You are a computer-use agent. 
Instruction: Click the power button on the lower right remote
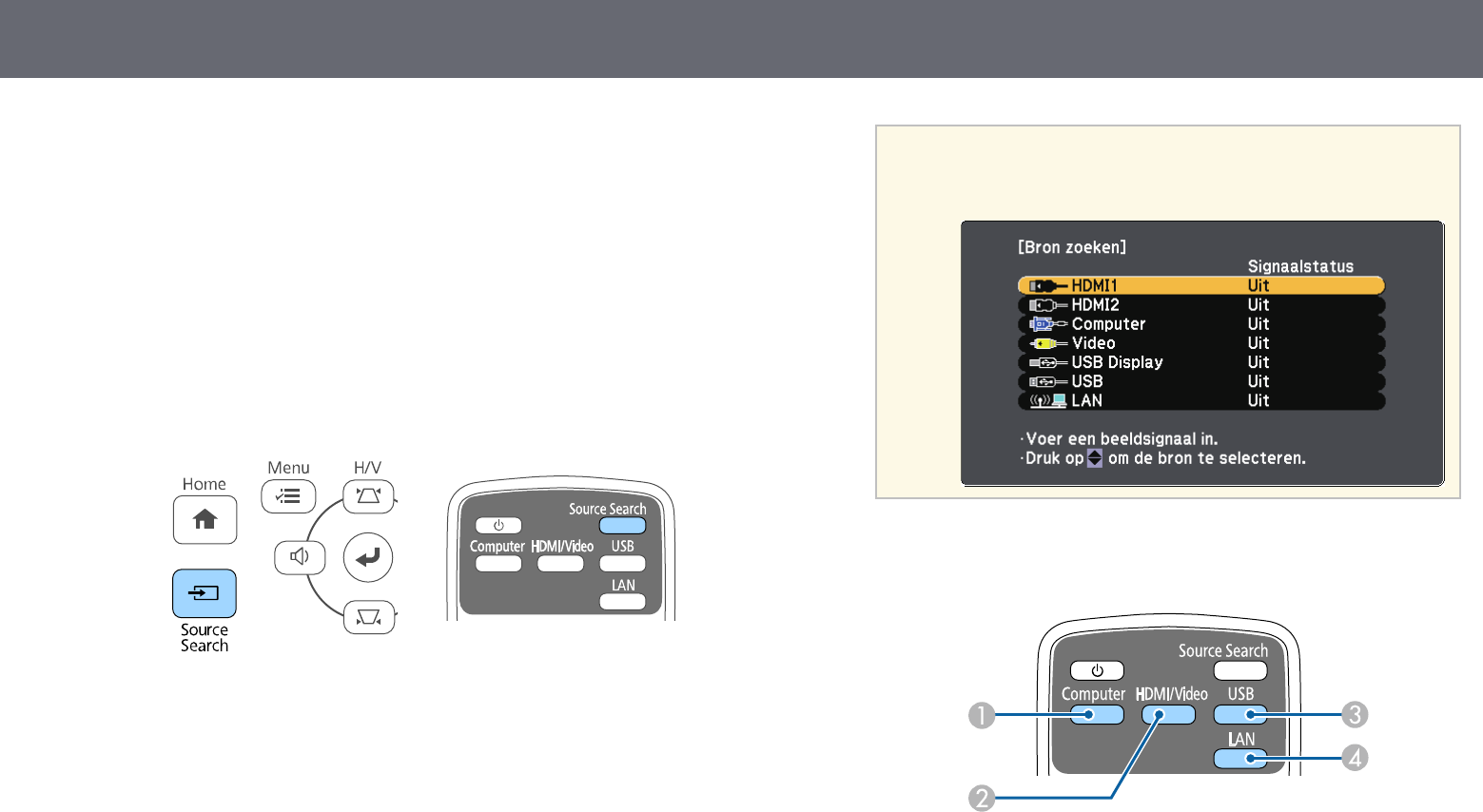tap(1097, 670)
